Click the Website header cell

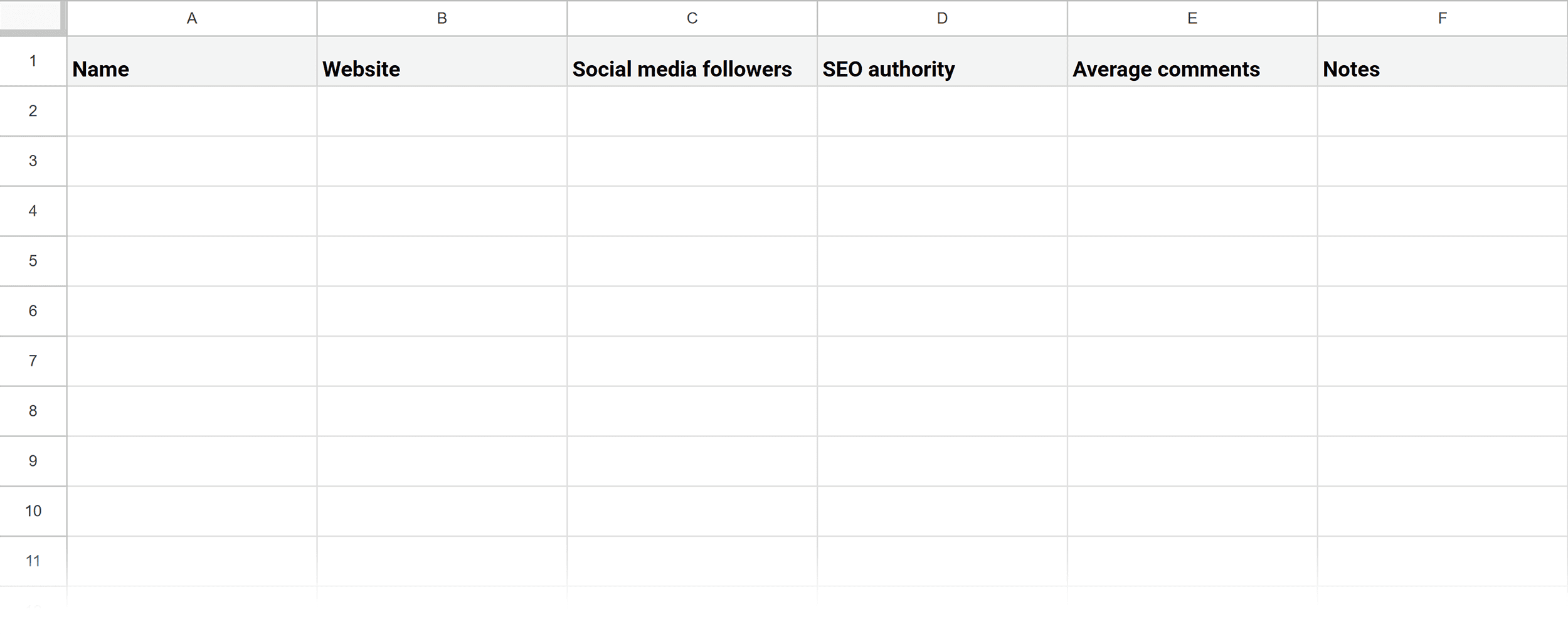pos(442,69)
